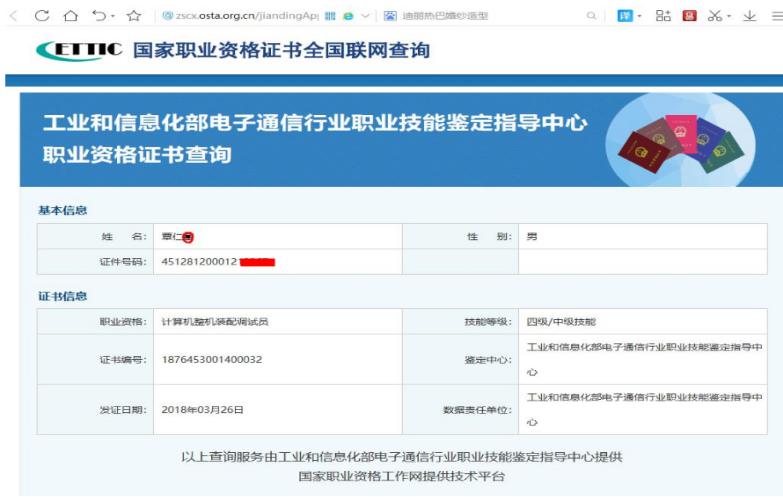
Task: Select the scissors screenshot tool
Action: point(714,16)
